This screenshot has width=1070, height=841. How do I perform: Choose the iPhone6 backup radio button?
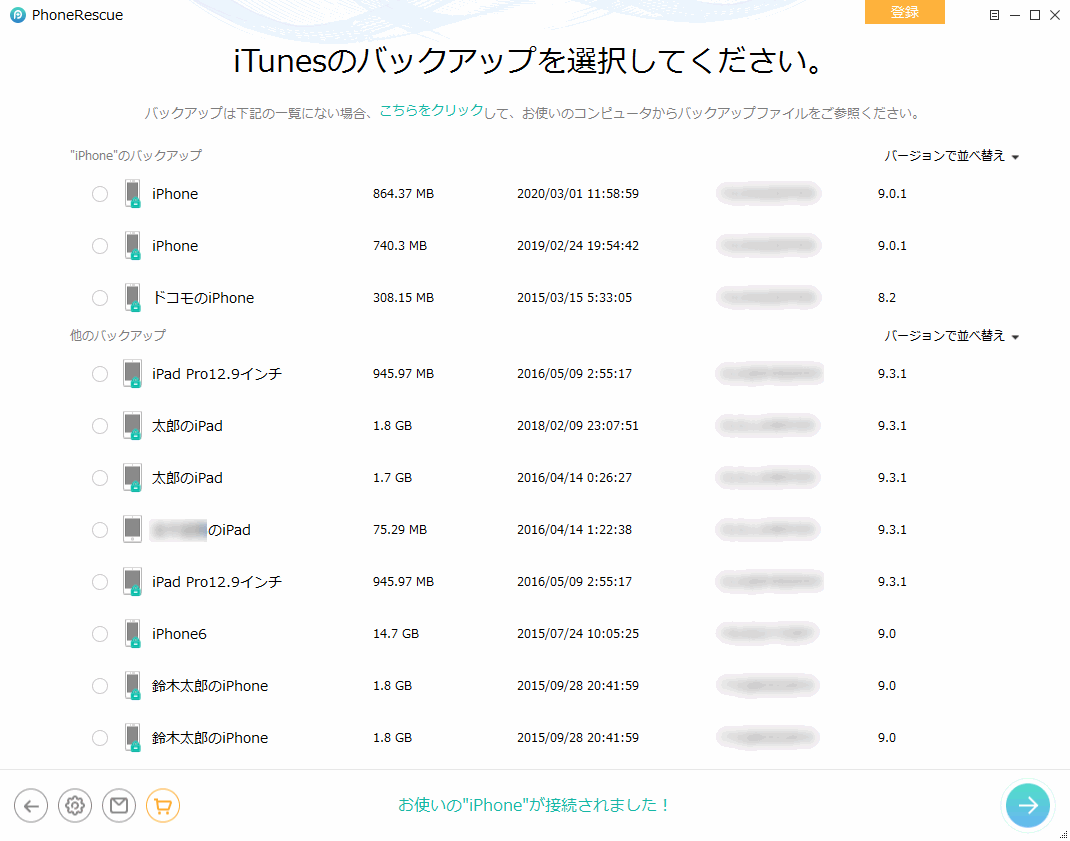pos(100,634)
